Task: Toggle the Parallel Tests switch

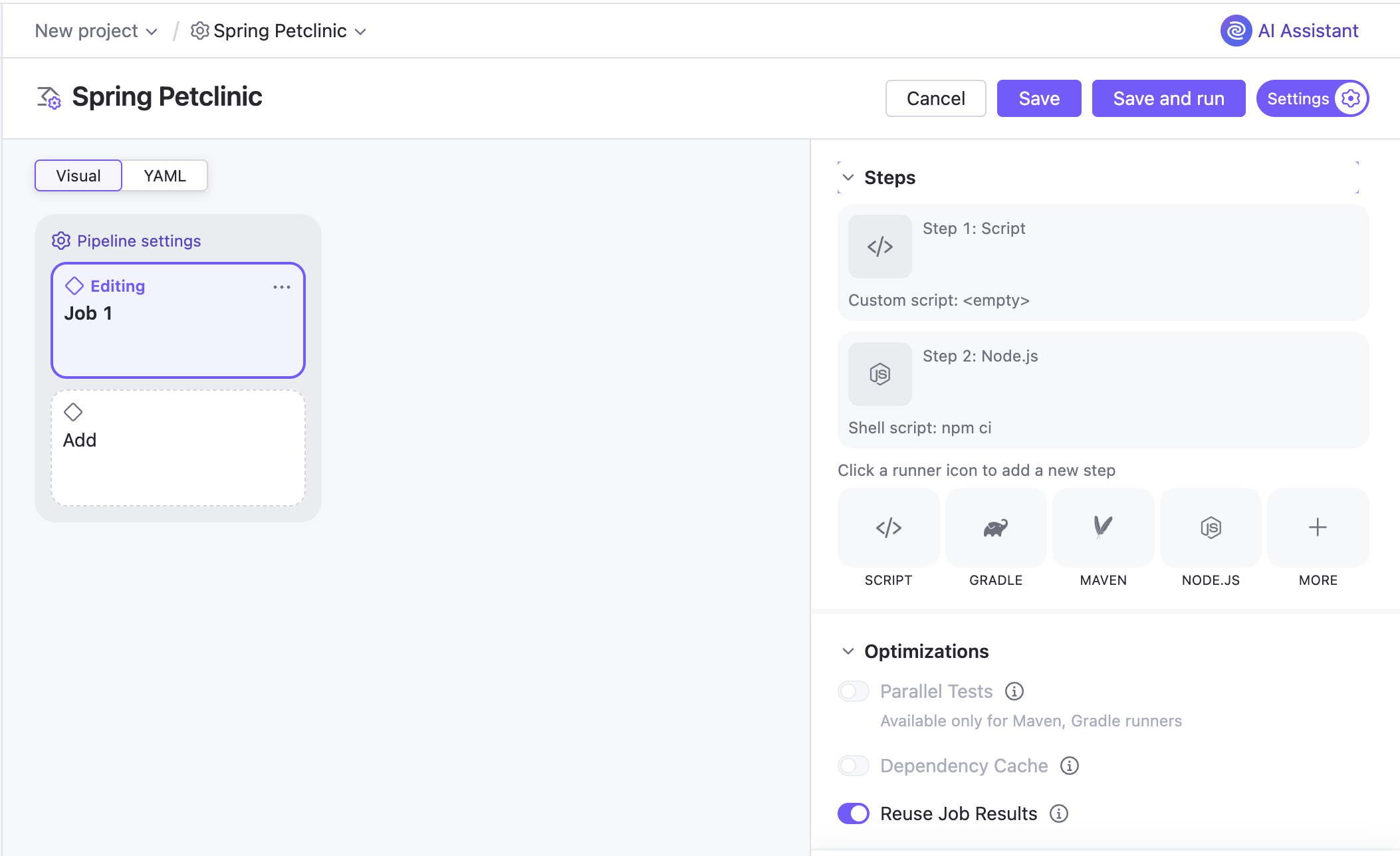Action: point(854,691)
